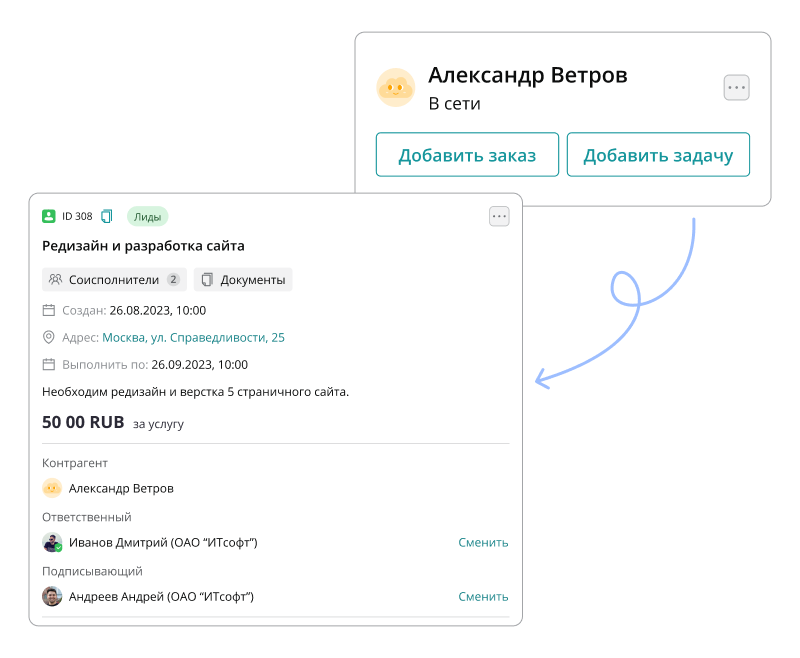
Task: Click the calendar icon beside Выполнить по
Action: pyautogui.click(x=48, y=364)
